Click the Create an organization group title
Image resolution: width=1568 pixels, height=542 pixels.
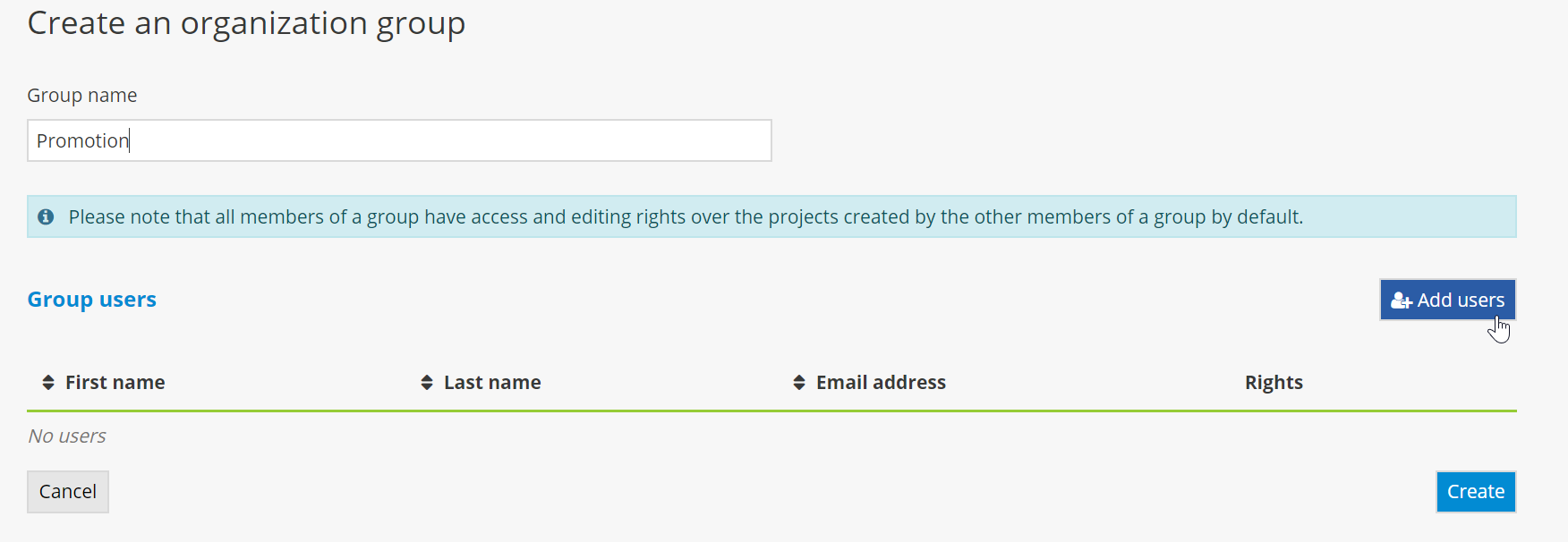click(246, 23)
